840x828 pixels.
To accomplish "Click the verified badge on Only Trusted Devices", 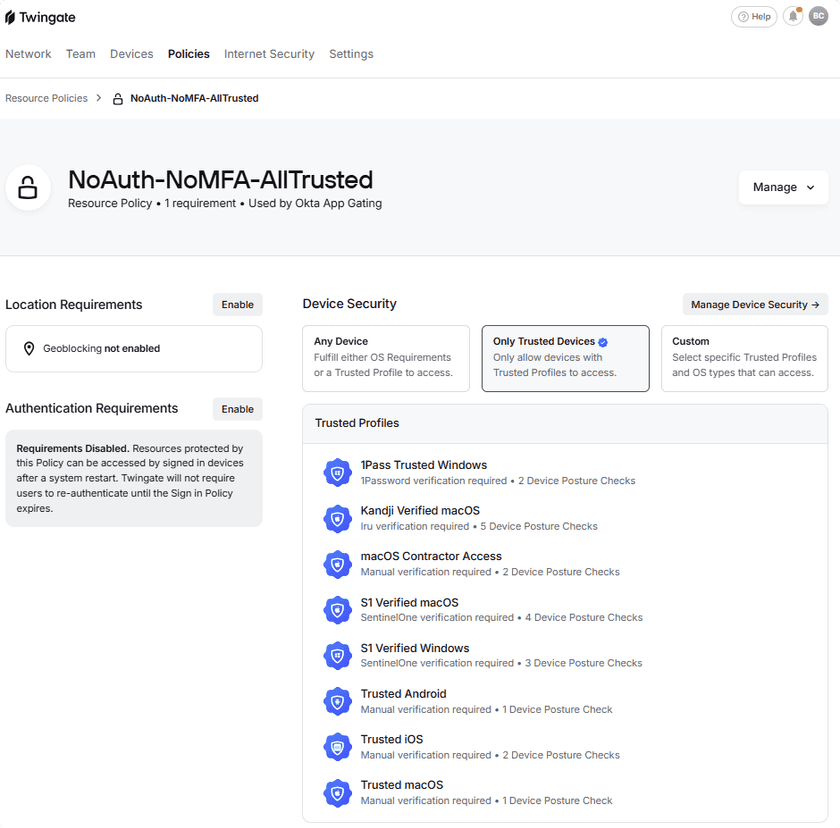I will [603, 342].
